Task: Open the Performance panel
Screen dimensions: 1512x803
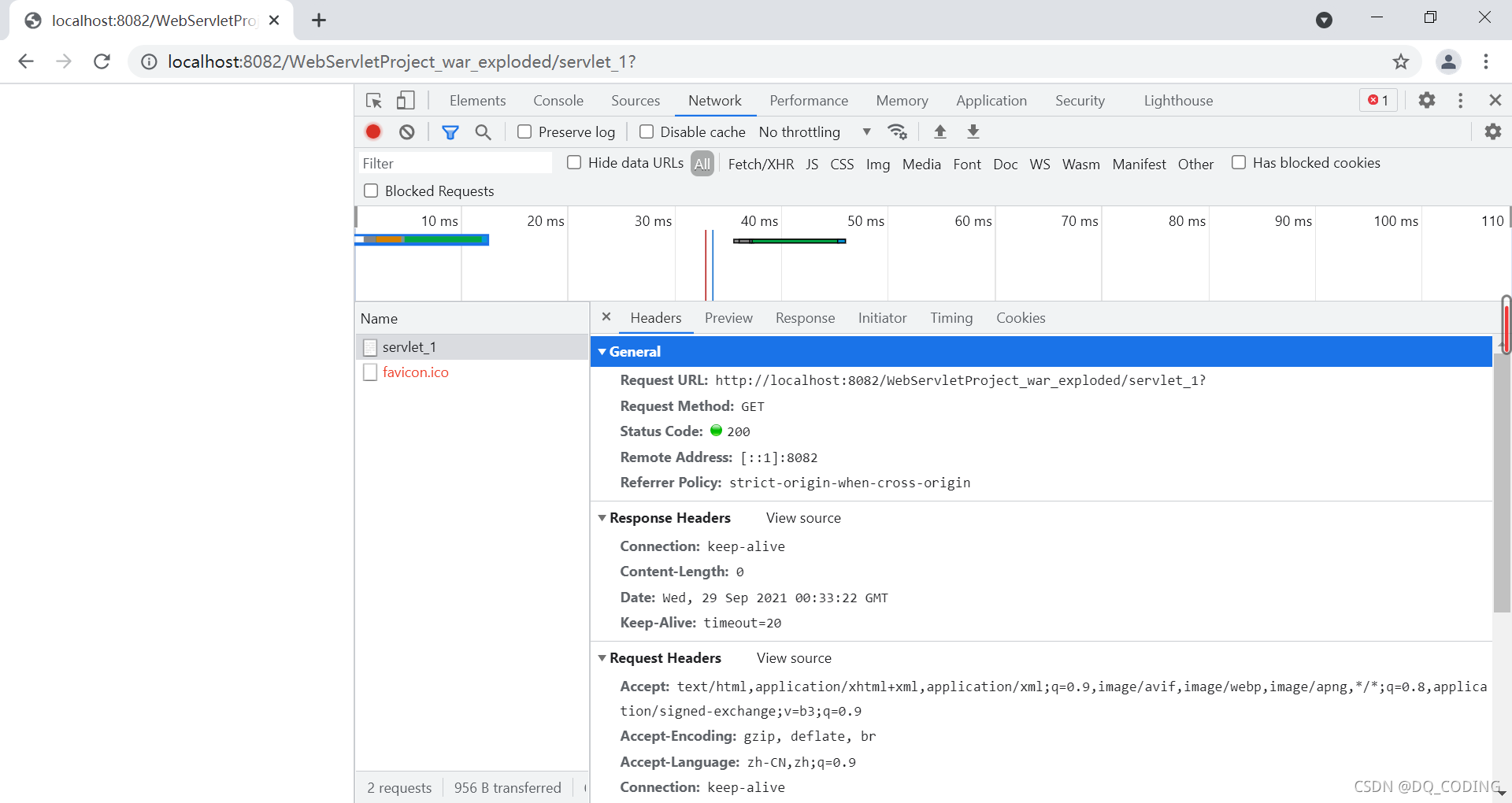Action: point(809,100)
